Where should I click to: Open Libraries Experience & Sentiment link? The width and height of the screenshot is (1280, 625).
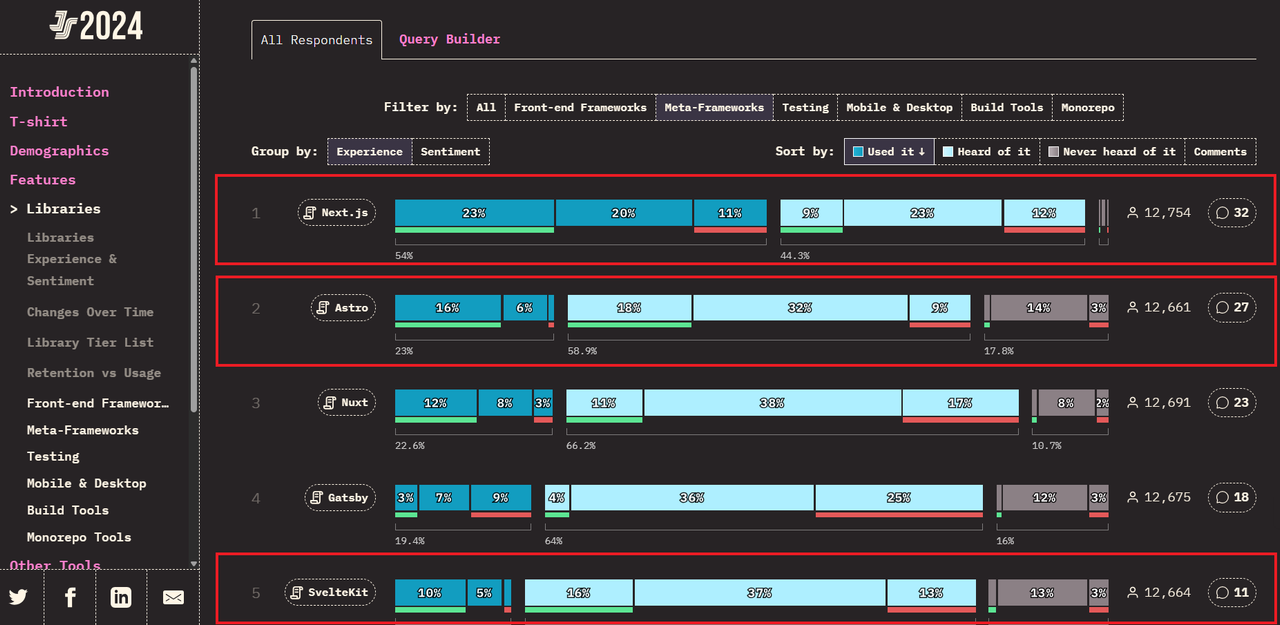(x=72, y=259)
